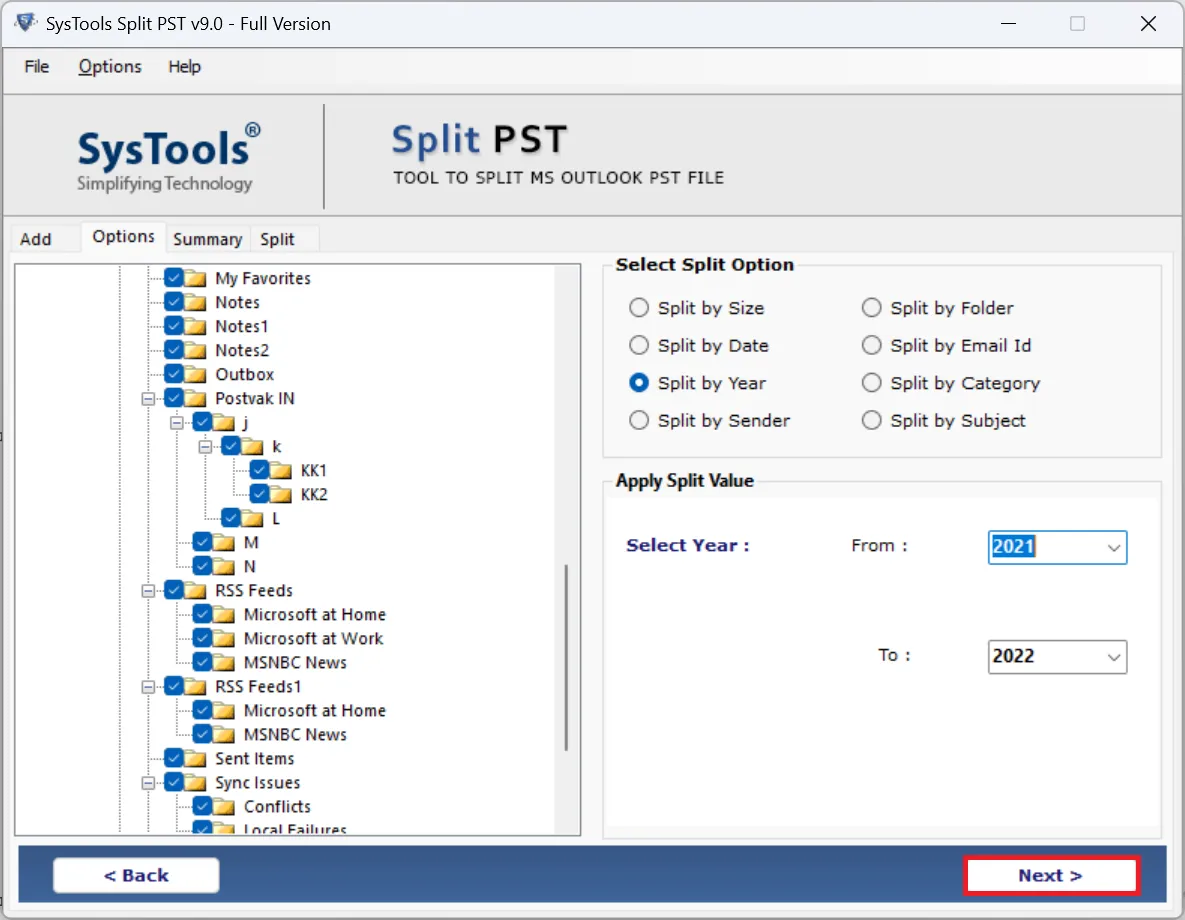
Task: Click the MSNBC News folder icon under RSS Feeds
Action: coord(224,662)
